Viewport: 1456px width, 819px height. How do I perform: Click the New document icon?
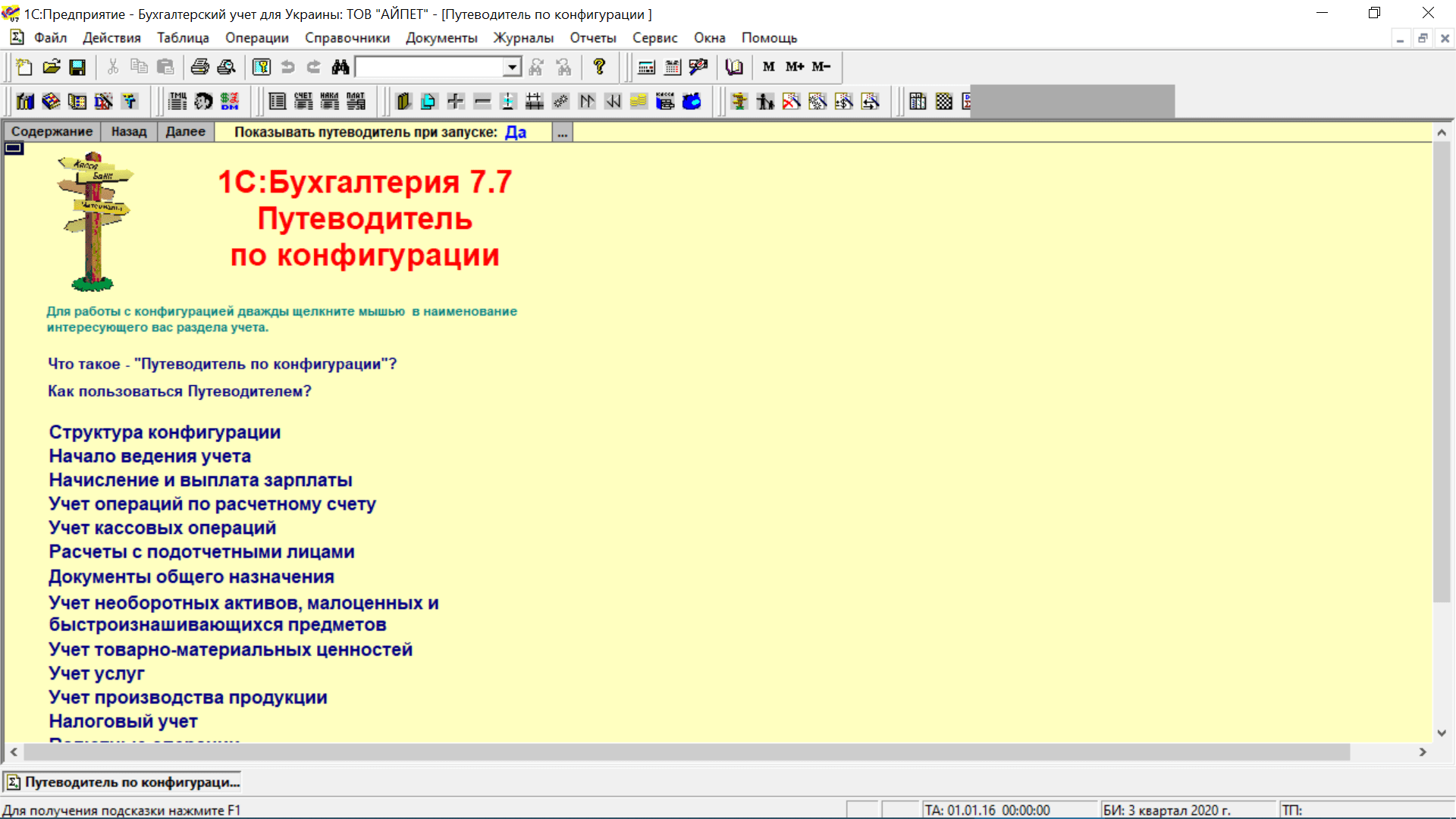pyautogui.click(x=24, y=67)
